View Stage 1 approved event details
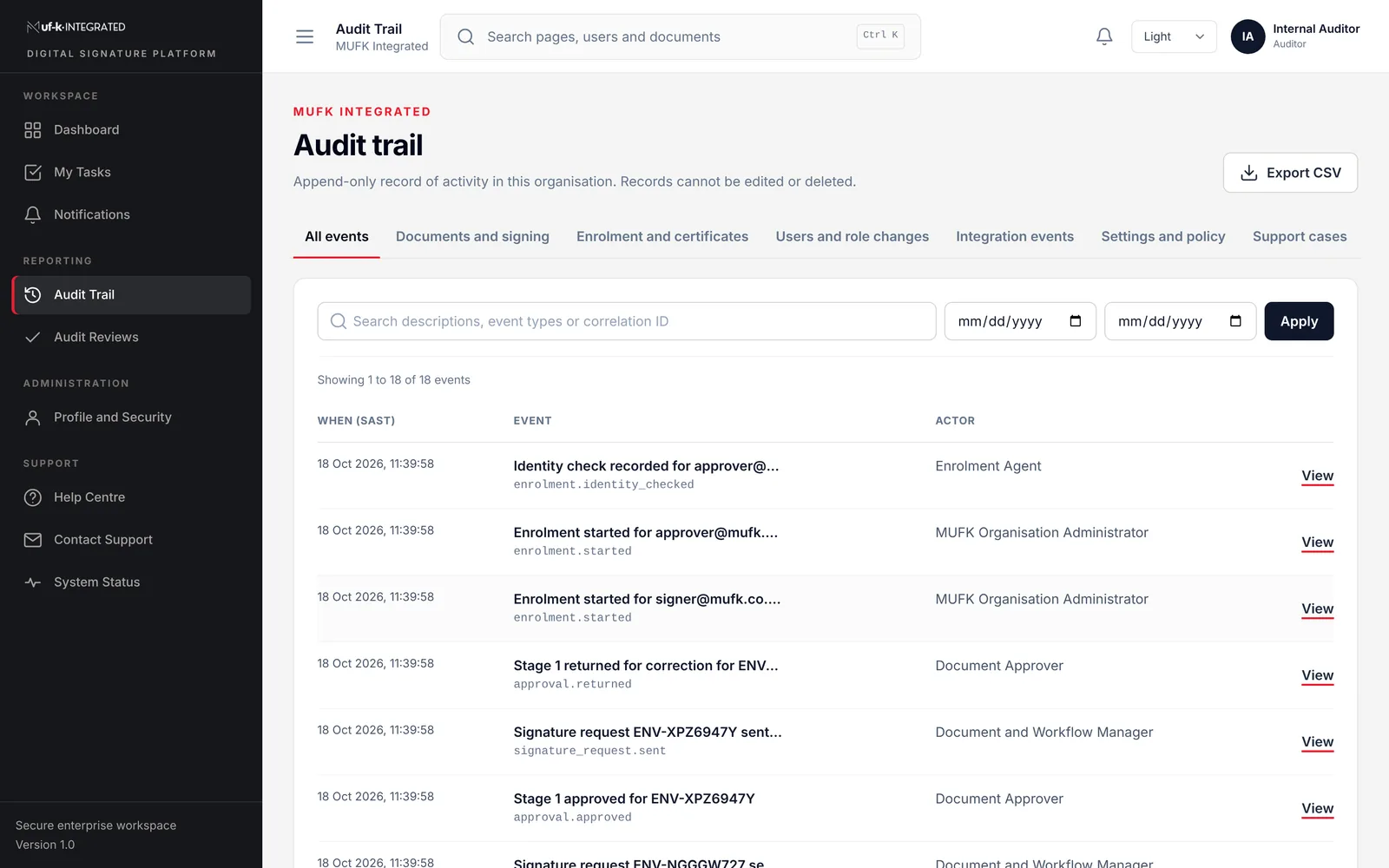The width and height of the screenshot is (1389, 868). (x=1317, y=809)
